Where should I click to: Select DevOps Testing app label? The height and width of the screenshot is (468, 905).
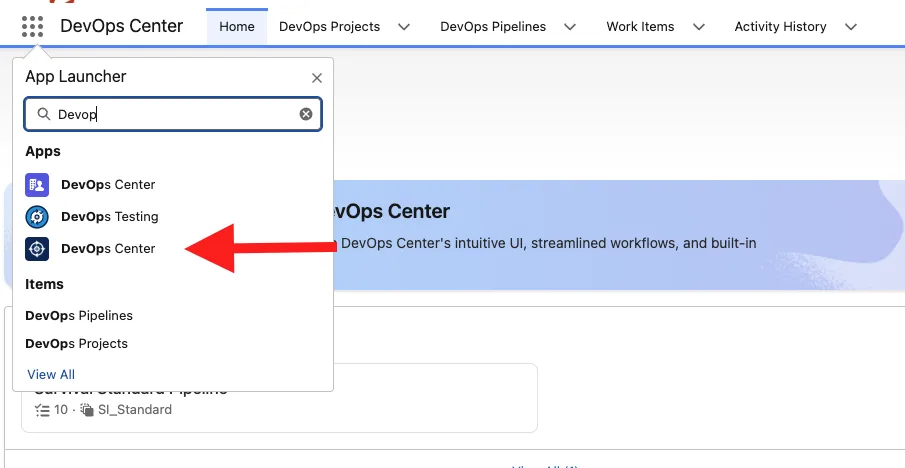coord(110,216)
